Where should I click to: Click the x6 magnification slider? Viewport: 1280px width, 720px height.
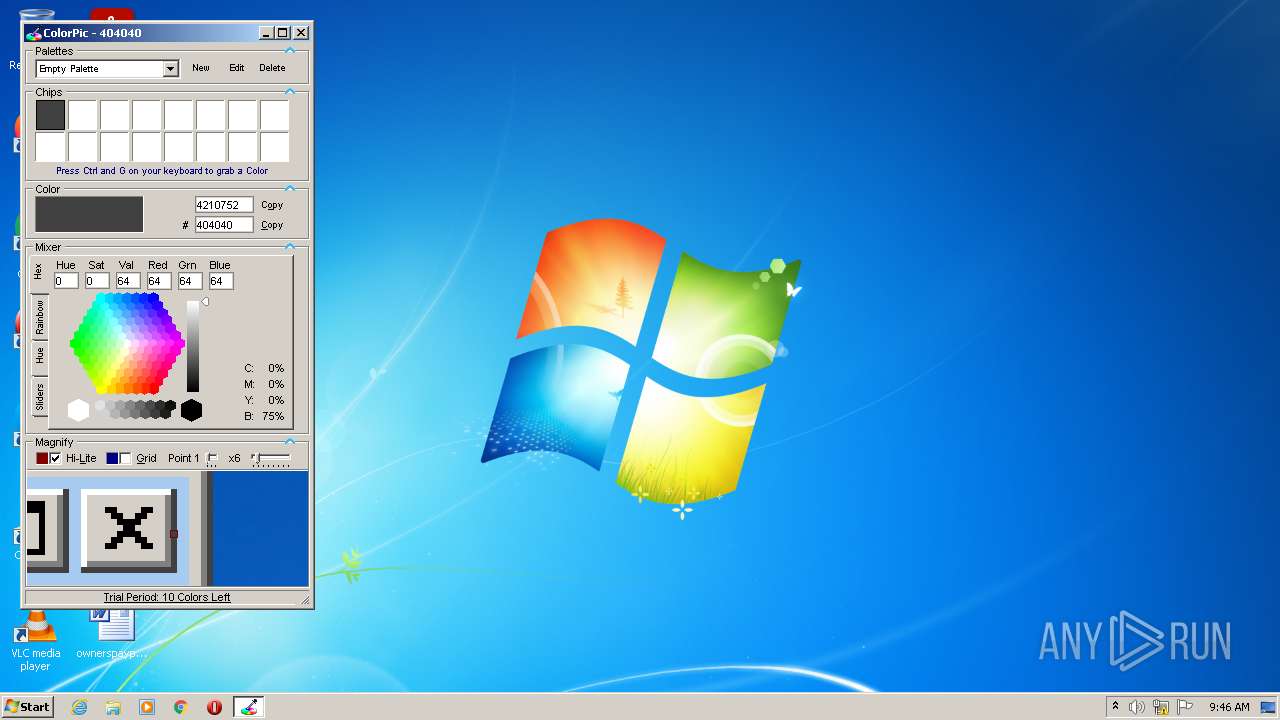[x=271, y=458]
